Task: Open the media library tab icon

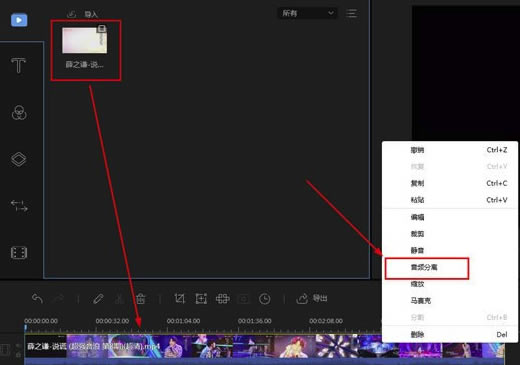Action: [x=19, y=20]
